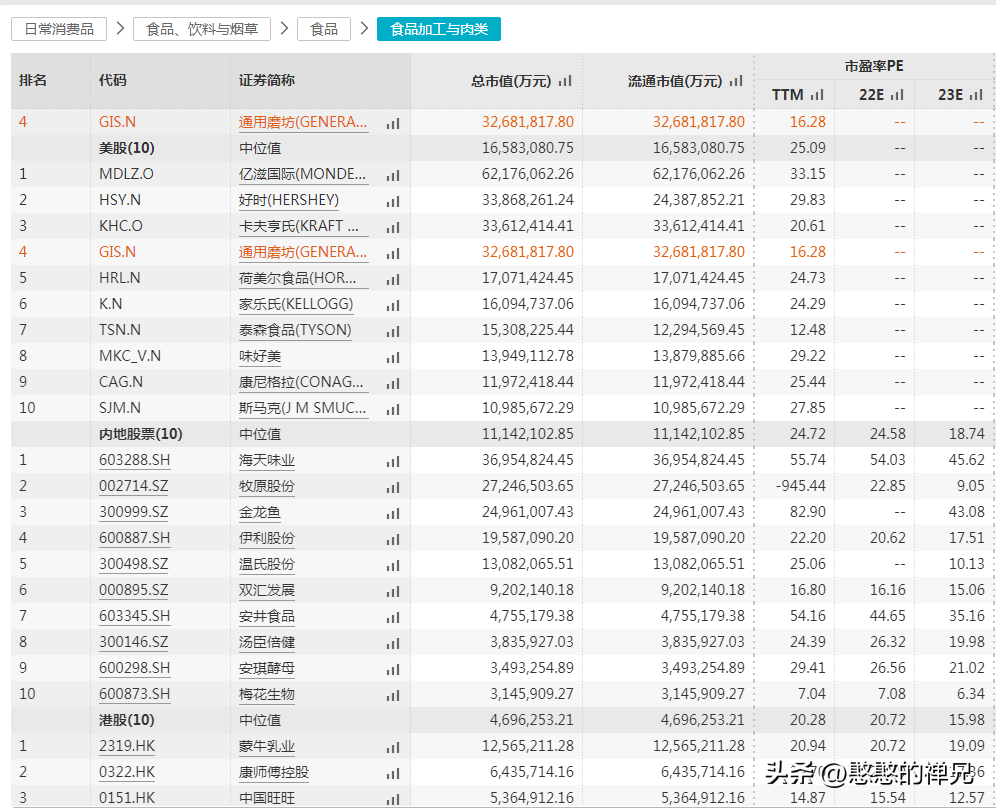Open chart icon for 蒙牛乳业 row

click(393, 748)
